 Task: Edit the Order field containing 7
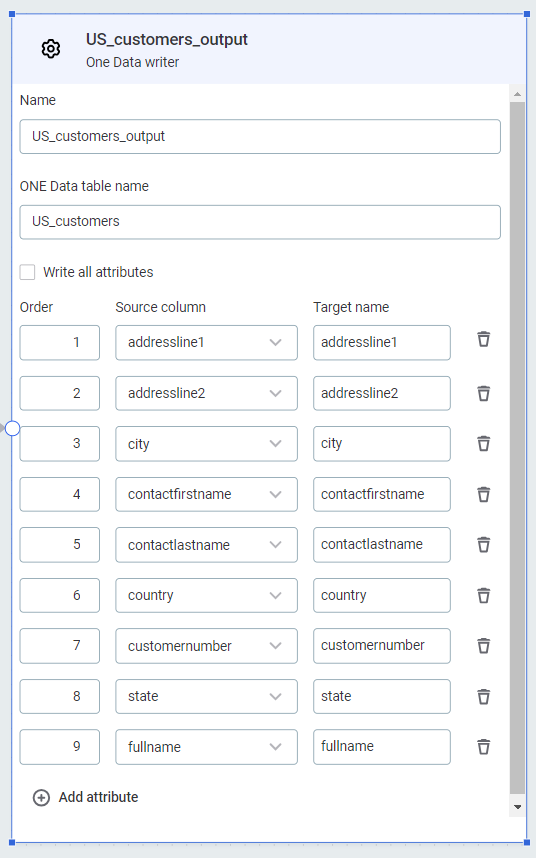tap(60, 646)
